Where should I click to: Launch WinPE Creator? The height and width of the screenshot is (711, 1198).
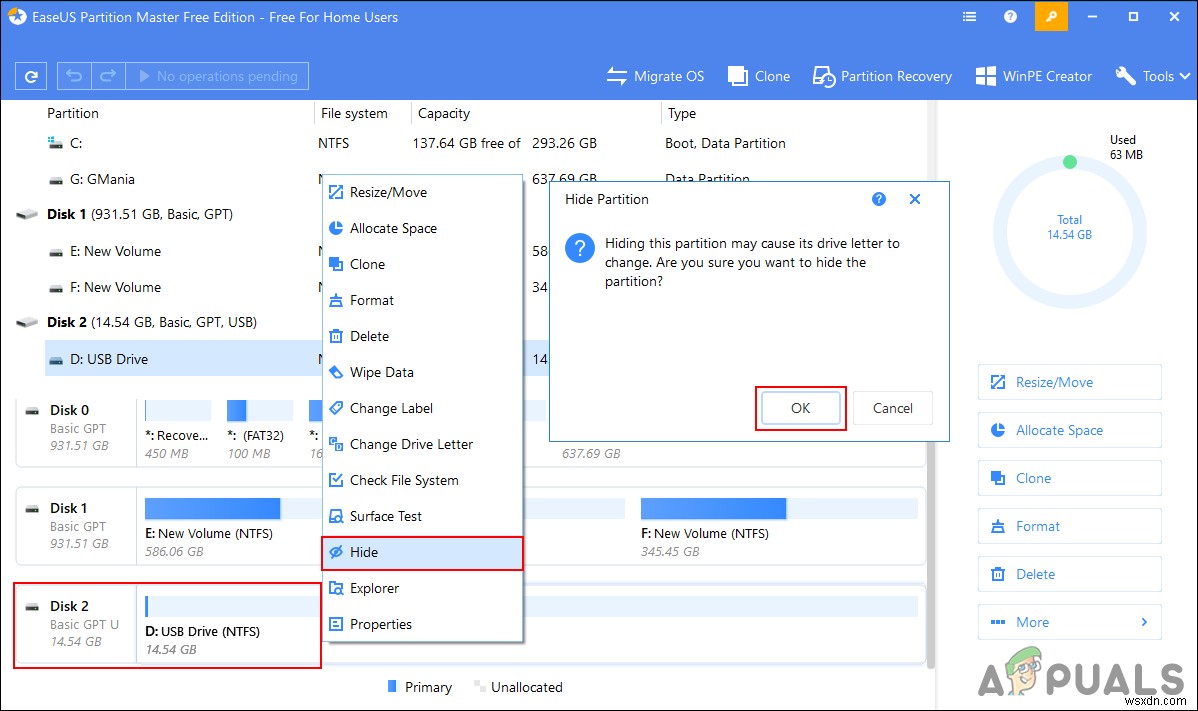click(1034, 76)
